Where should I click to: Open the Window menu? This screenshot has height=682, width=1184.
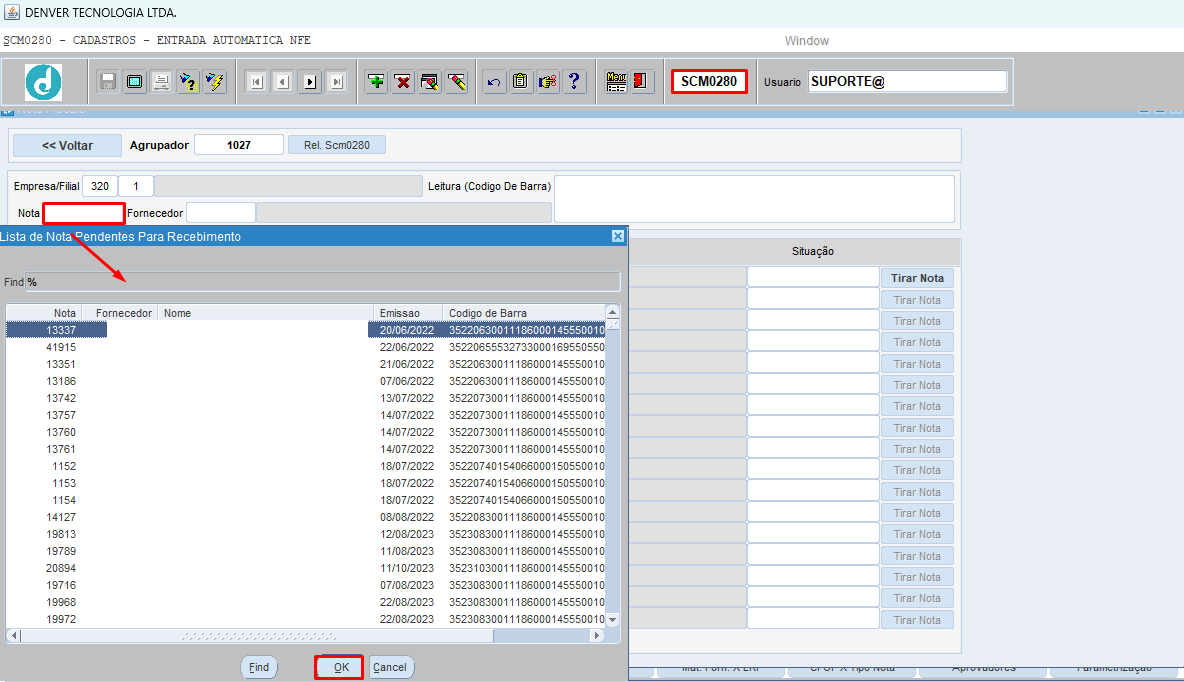click(806, 41)
